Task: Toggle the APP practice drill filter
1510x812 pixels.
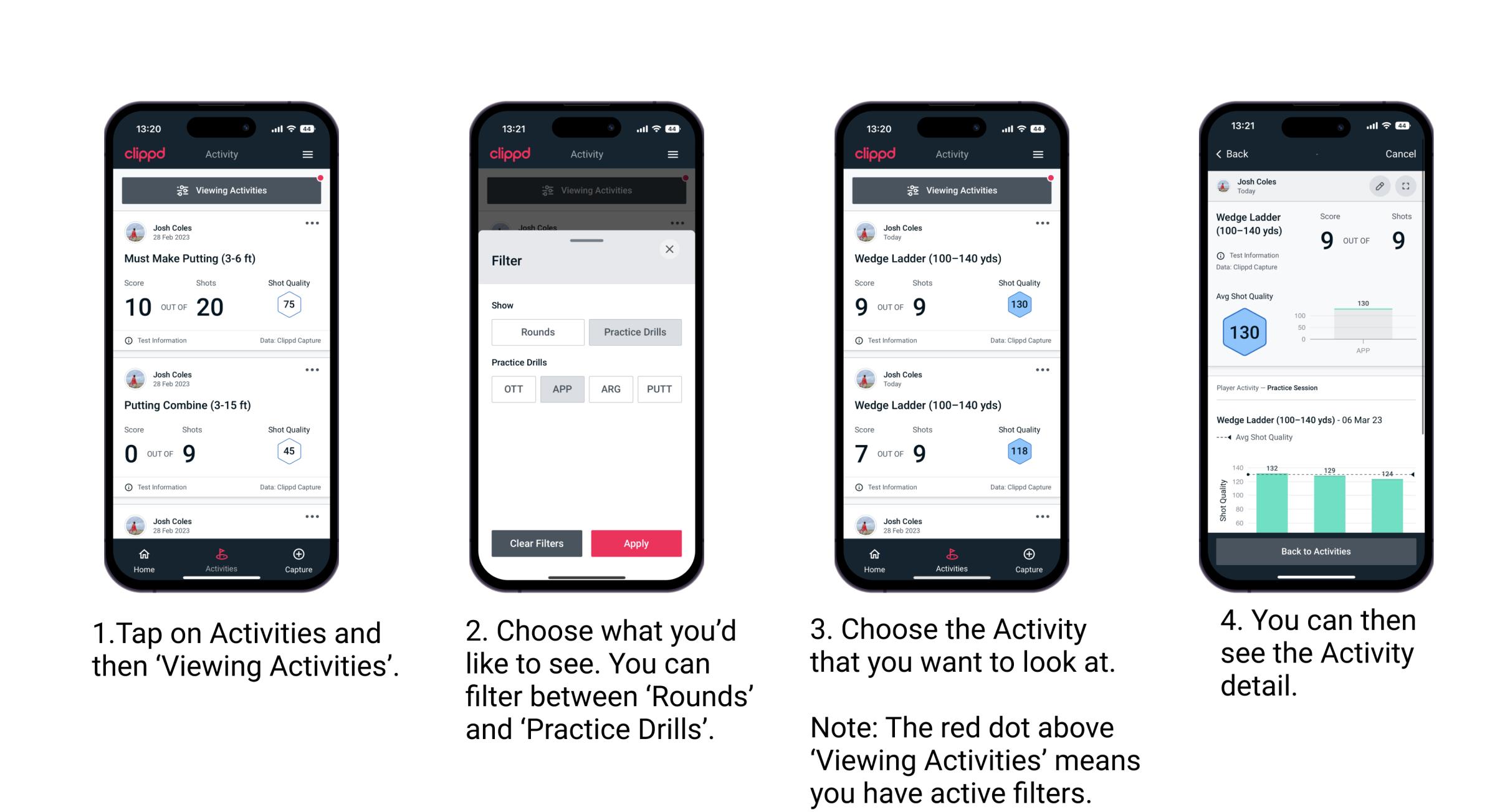Action: tap(562, 388)
